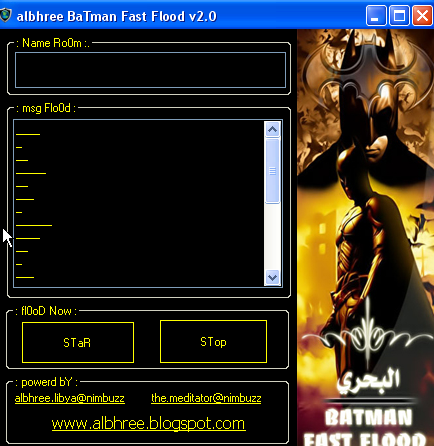Maximize the Fast Flood window
Screen dimensions: 434x446
[399, 16]
